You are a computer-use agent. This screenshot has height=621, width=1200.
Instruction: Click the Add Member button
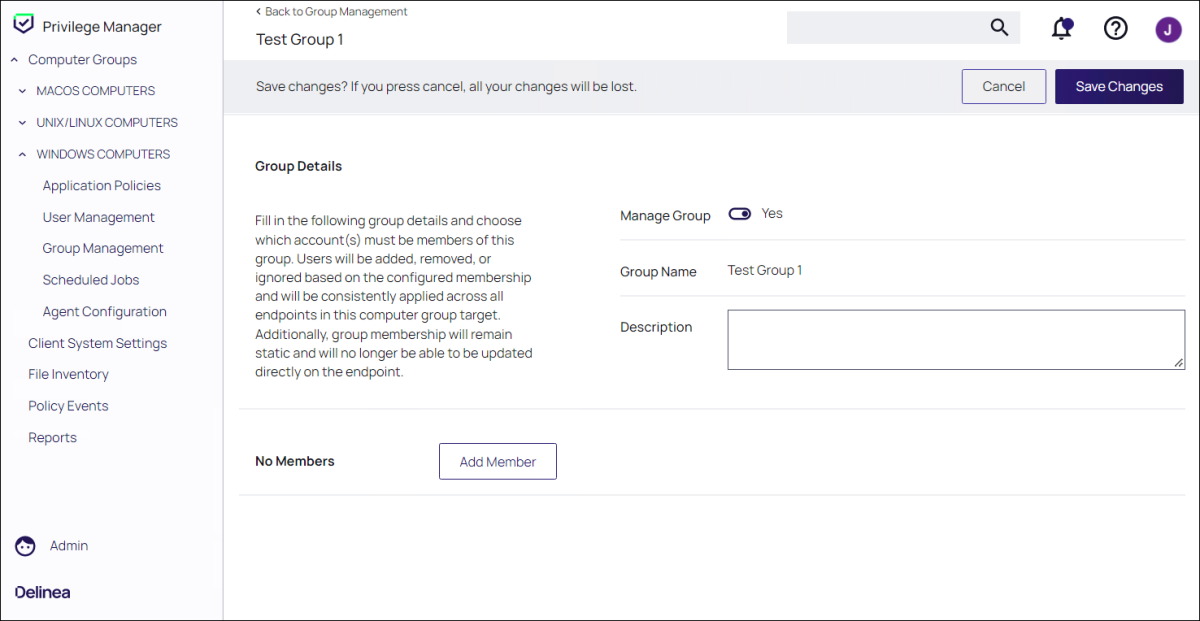[x=497, y=462]
